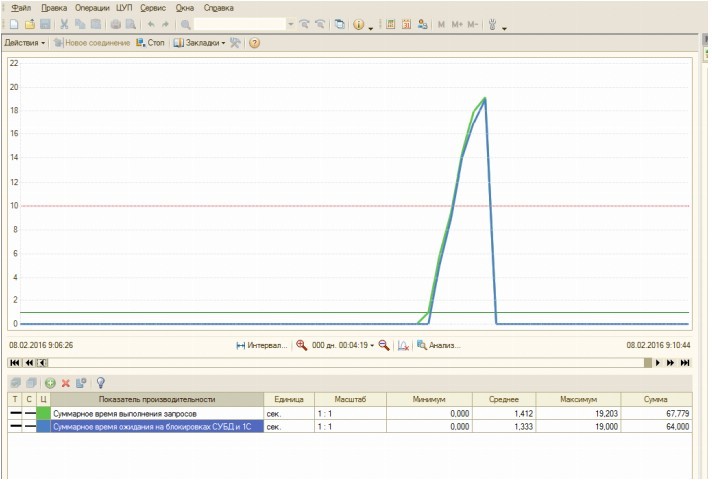Click into the toolbar search field
The width and height of the screenshot is (712, 484).
[x=240, y=24]
